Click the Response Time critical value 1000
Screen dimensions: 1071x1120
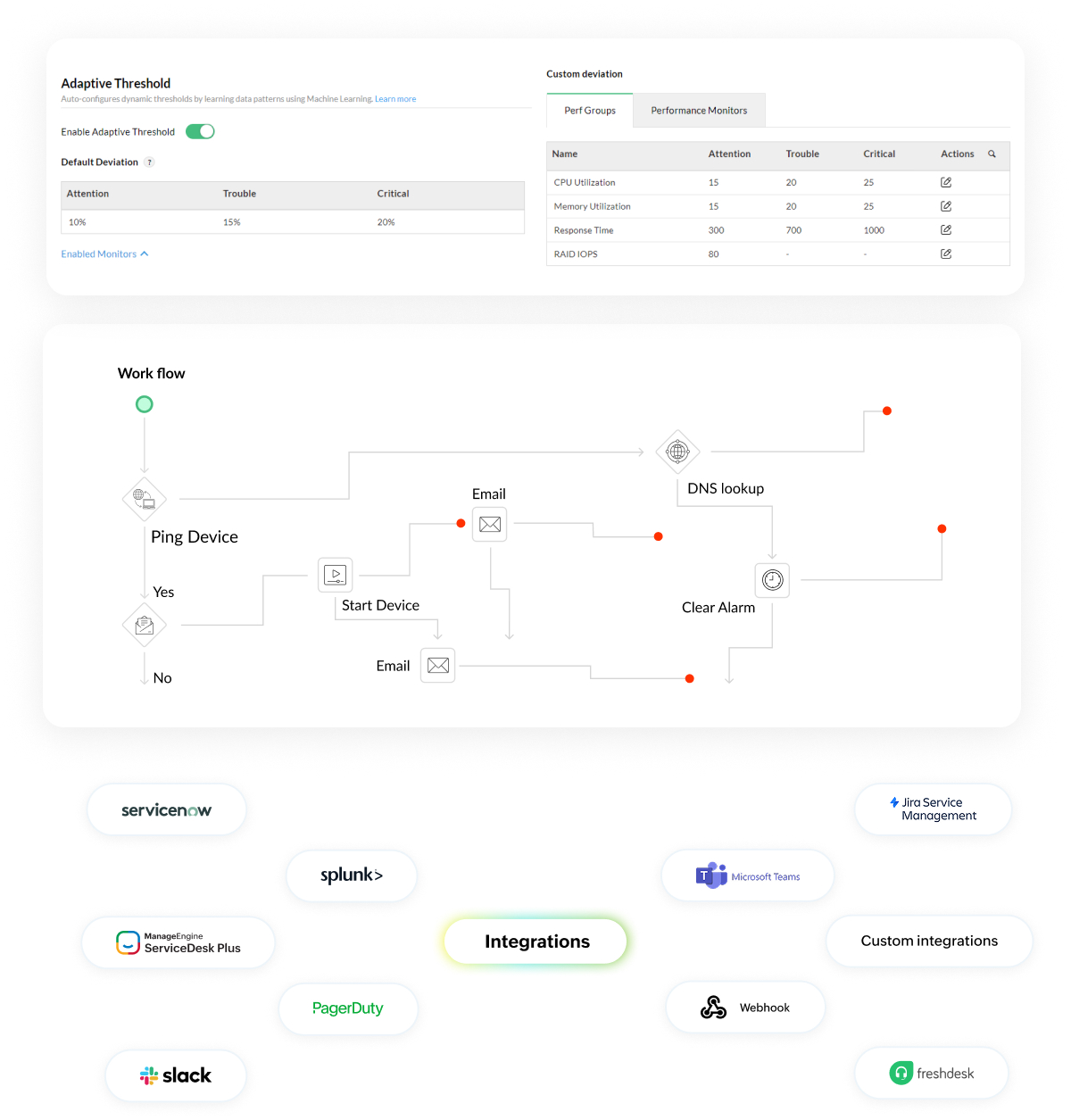[874, 230]
